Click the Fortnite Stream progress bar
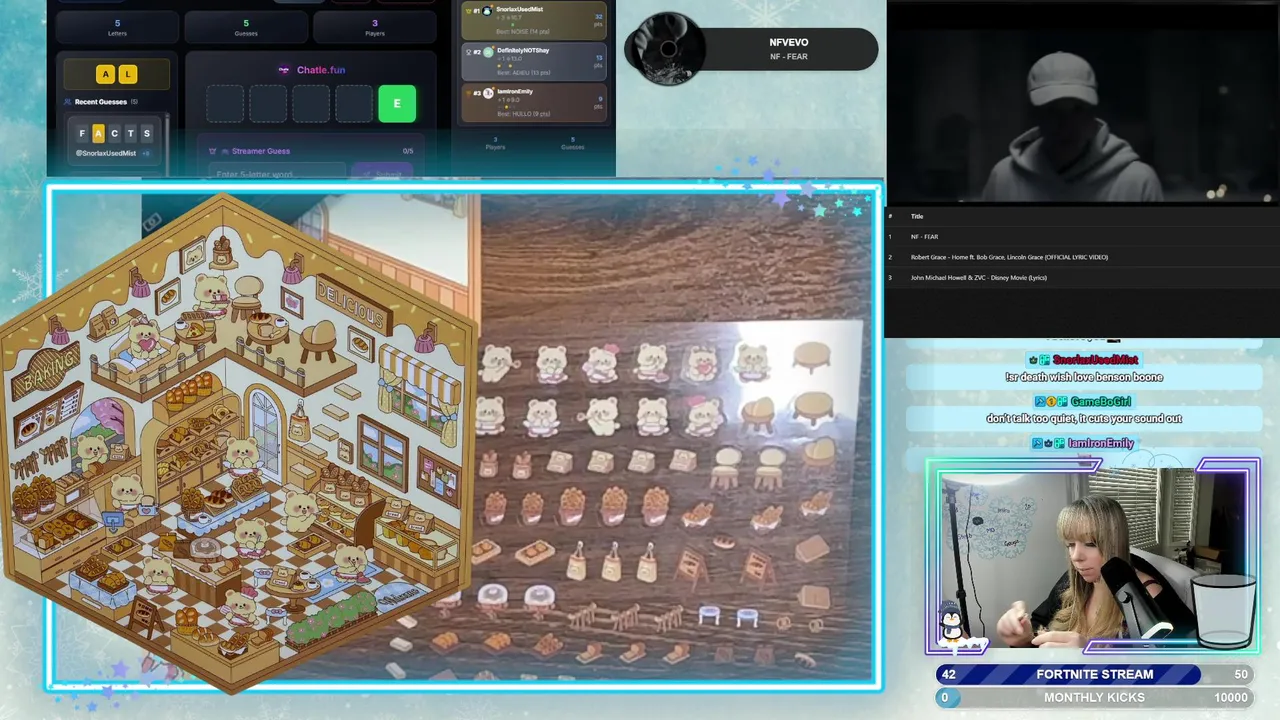1280x720 pixels. pos(1094,674)
